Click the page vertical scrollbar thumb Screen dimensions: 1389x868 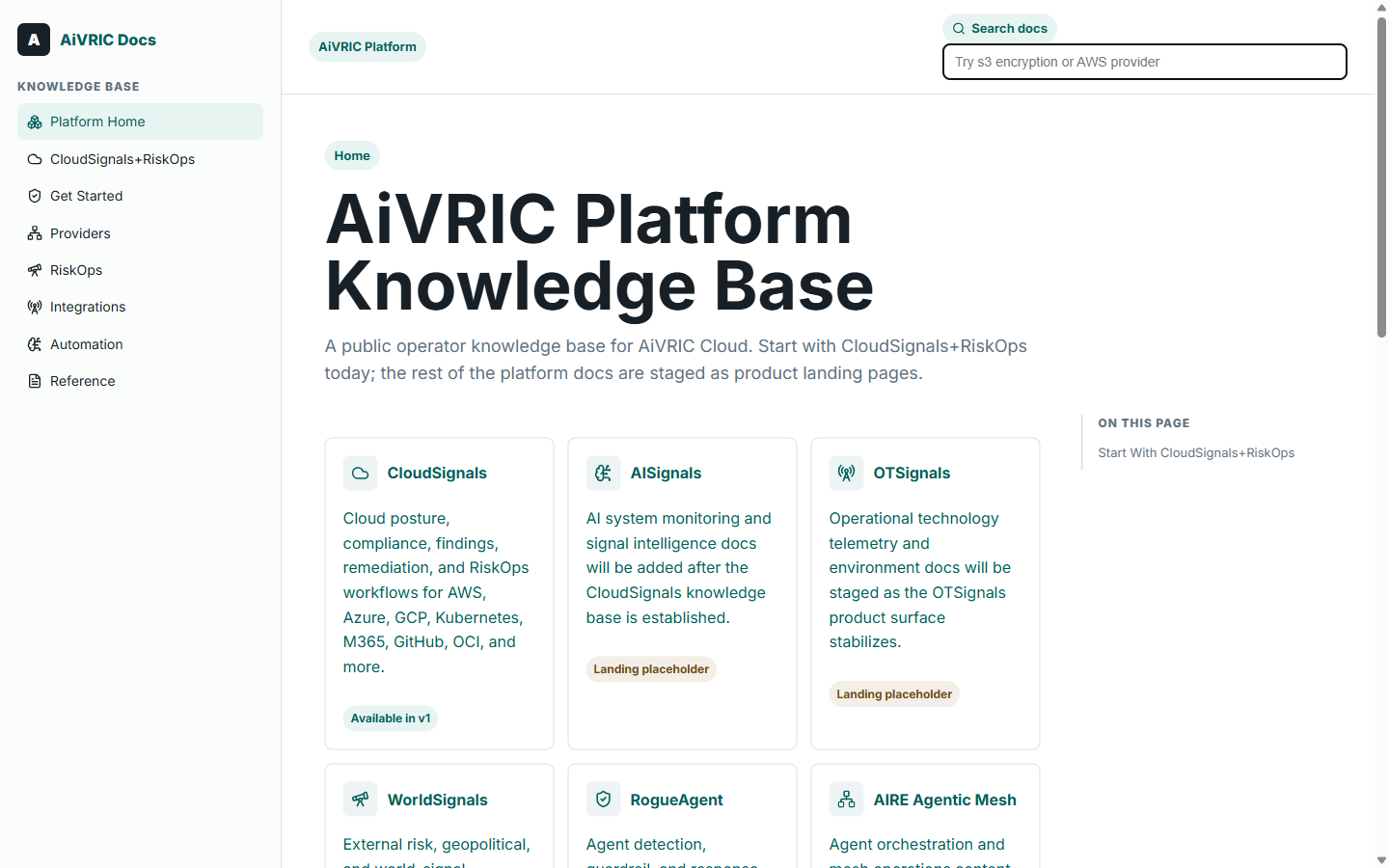1381,176
